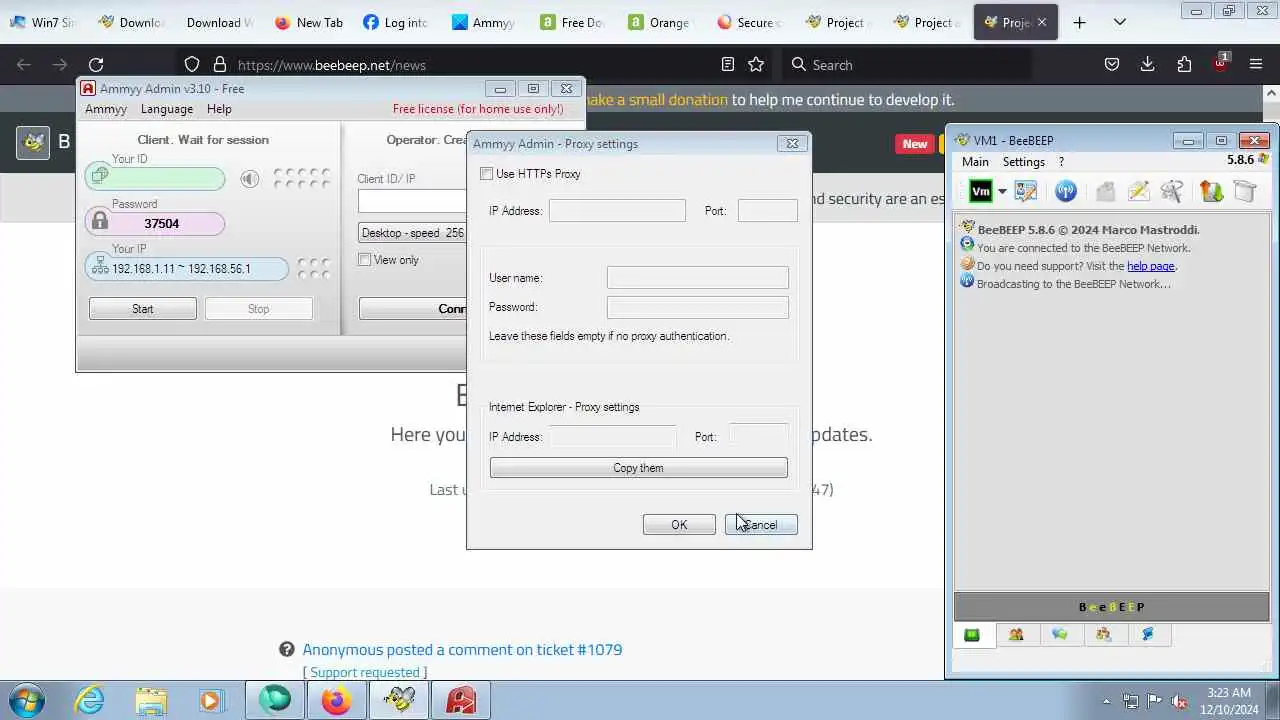Expand the list all tabs chevron
The image size is (1280, 720).
click(x=1120, y=22)
